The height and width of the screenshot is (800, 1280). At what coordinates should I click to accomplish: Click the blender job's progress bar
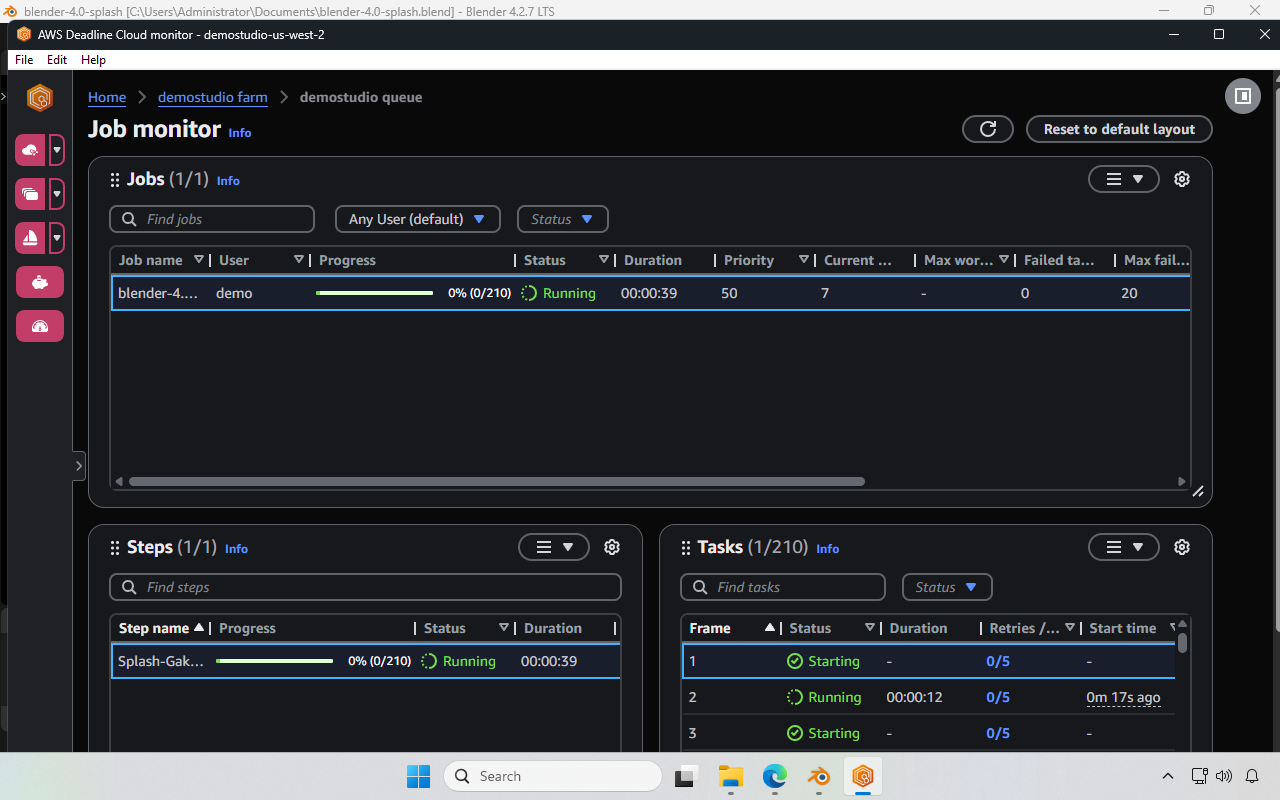[374, 293]
